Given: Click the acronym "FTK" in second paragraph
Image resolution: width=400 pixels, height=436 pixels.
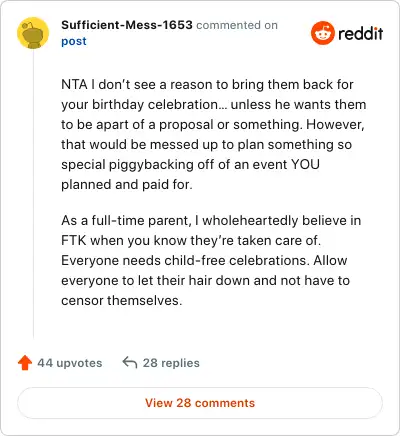Looking at the screenshot, I should pyautogui.click(x=74, y=240).
